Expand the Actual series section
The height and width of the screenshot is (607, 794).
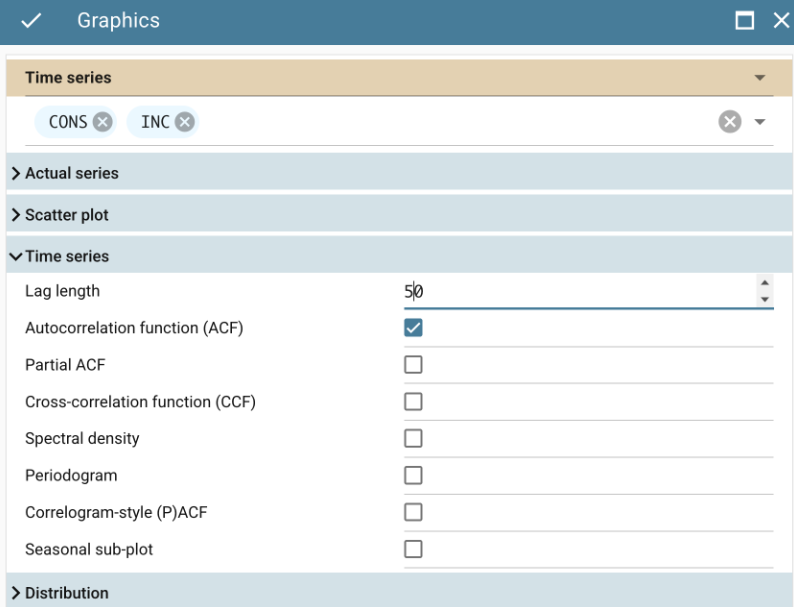coord(72,173)
